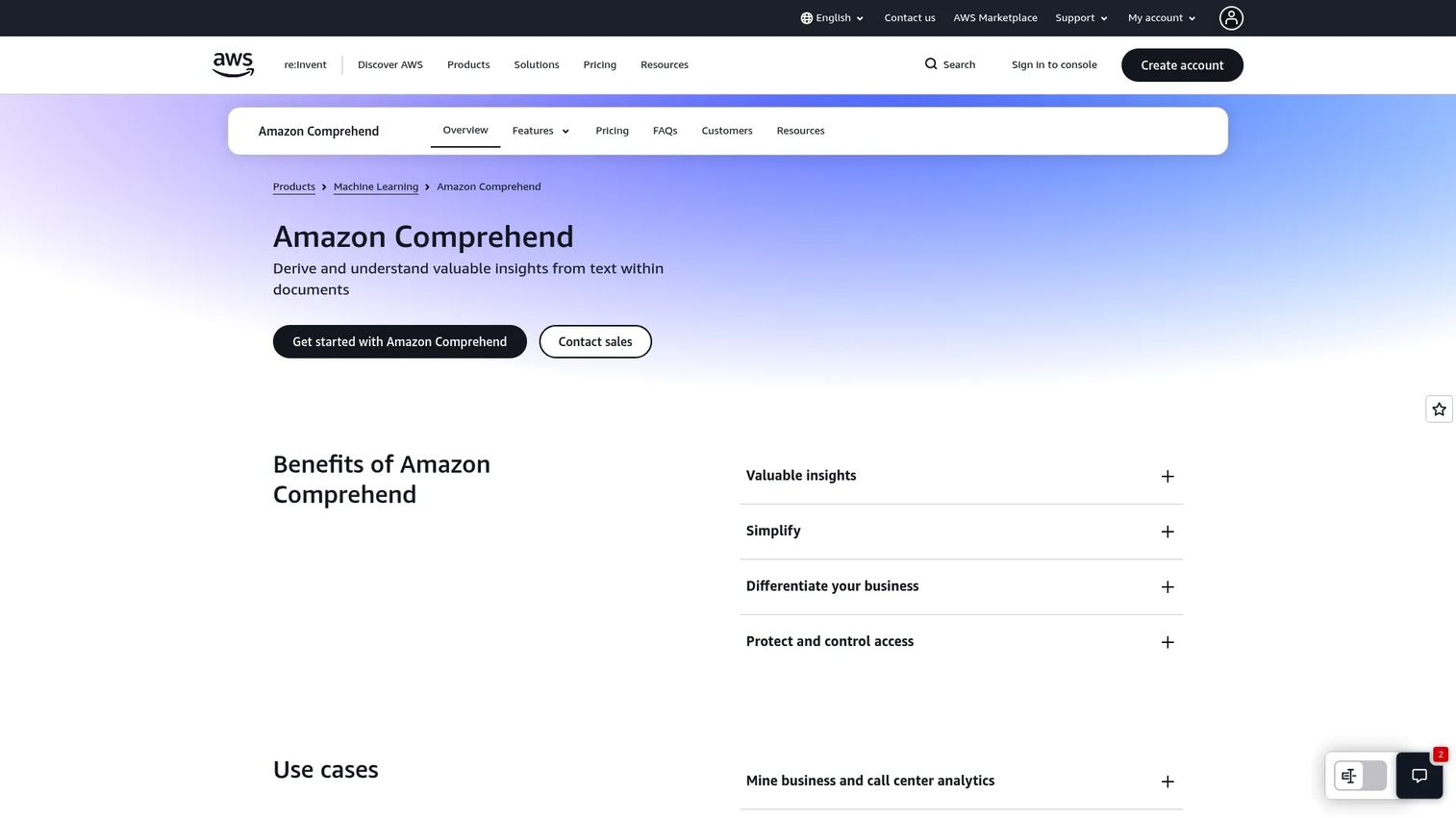
Task: Click the Contact us link
Action: click(x=910, y=18)
